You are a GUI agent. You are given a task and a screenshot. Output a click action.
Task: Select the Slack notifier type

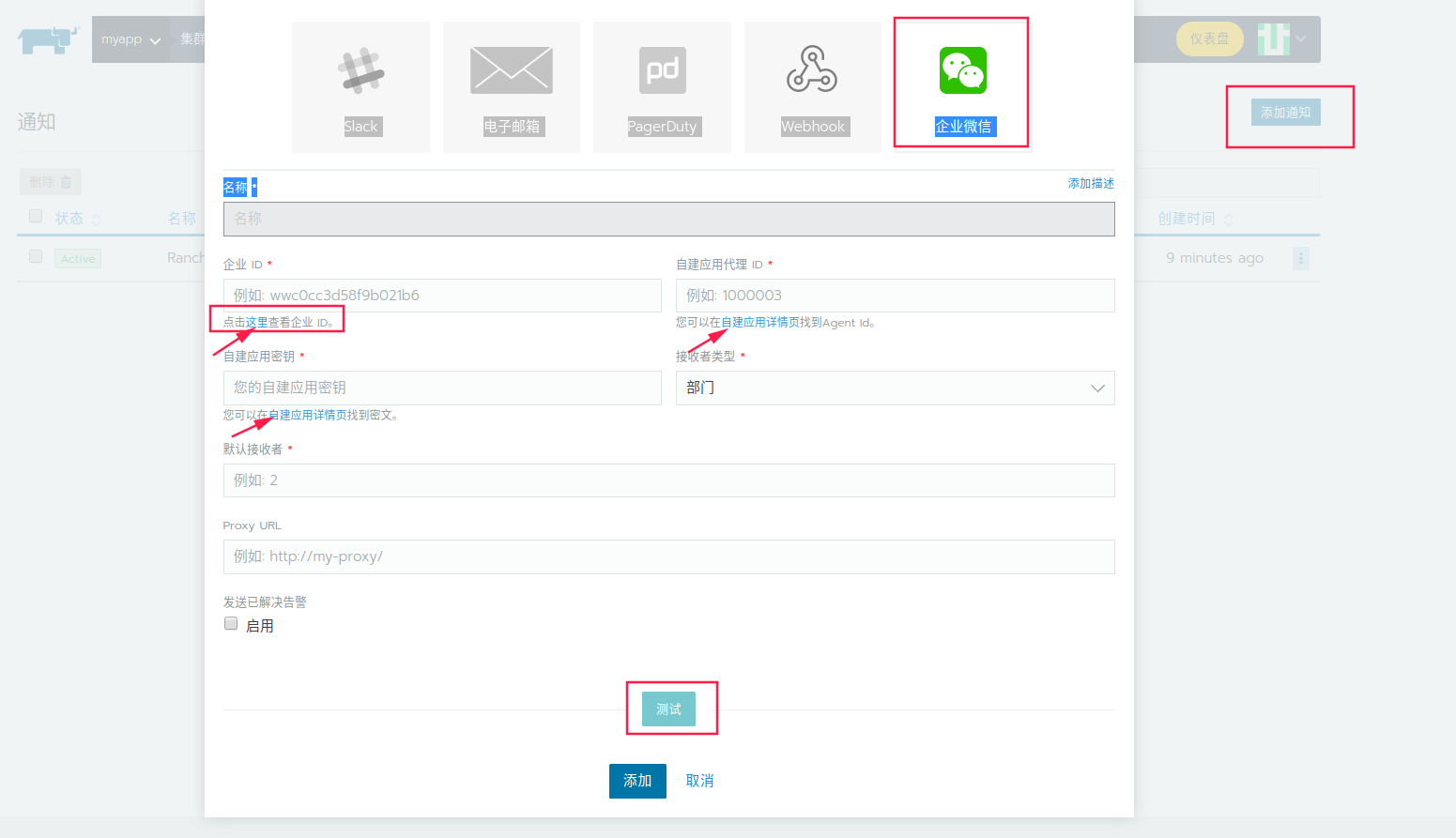click(360, 87)
